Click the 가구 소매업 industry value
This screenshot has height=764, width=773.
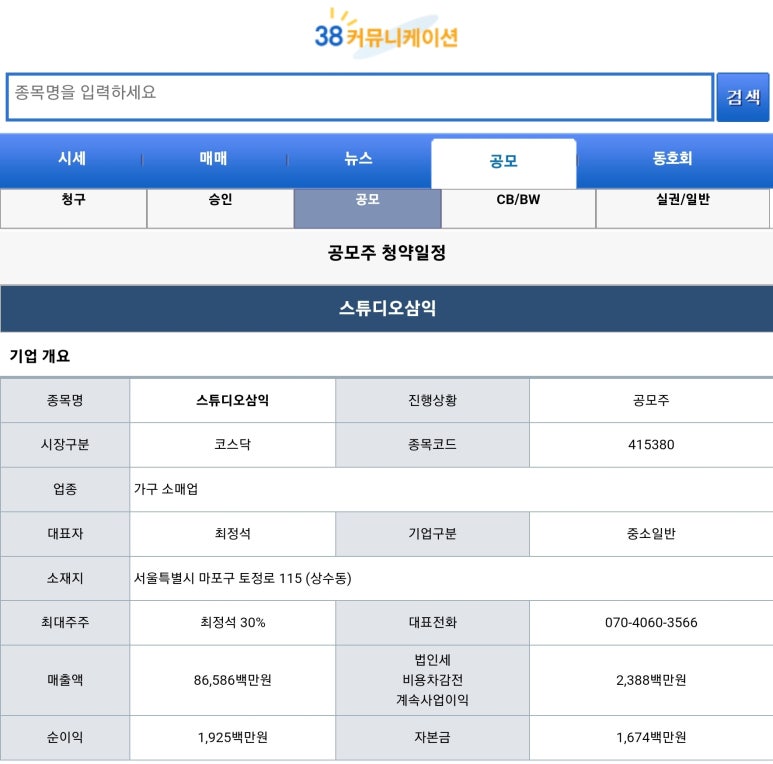point(166,489)
